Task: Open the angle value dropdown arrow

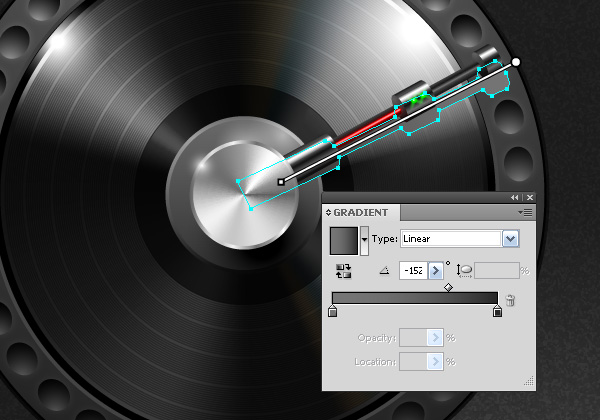Action: tap(435, 271)
